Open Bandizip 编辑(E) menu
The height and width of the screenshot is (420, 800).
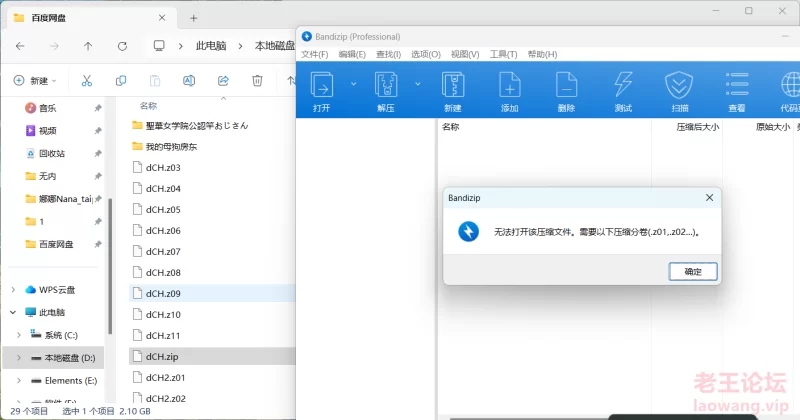[x=352, y=54]
